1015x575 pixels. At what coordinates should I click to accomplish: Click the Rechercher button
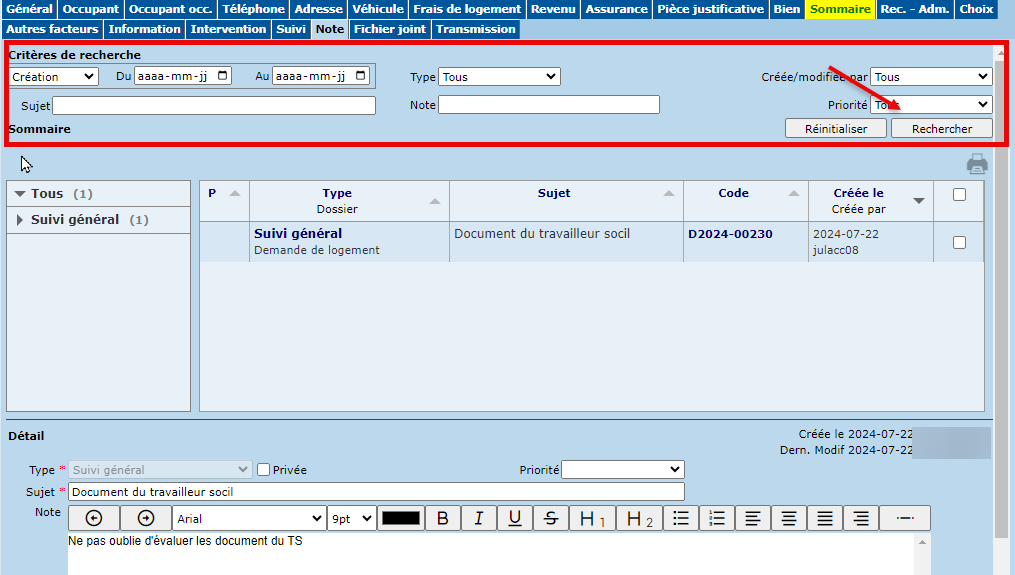(x=941, y=129)
